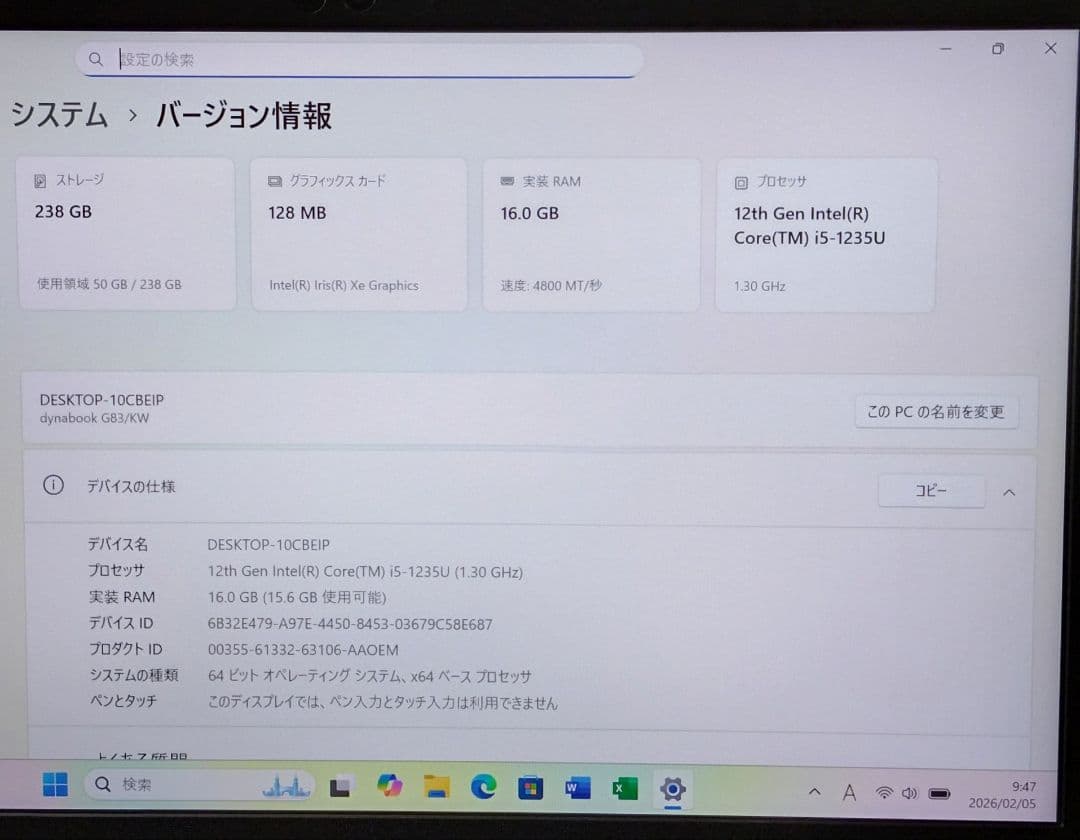Open the Microsoft Store icon
The width and height of the screenshot is (1080, 840).
[531, 789]
